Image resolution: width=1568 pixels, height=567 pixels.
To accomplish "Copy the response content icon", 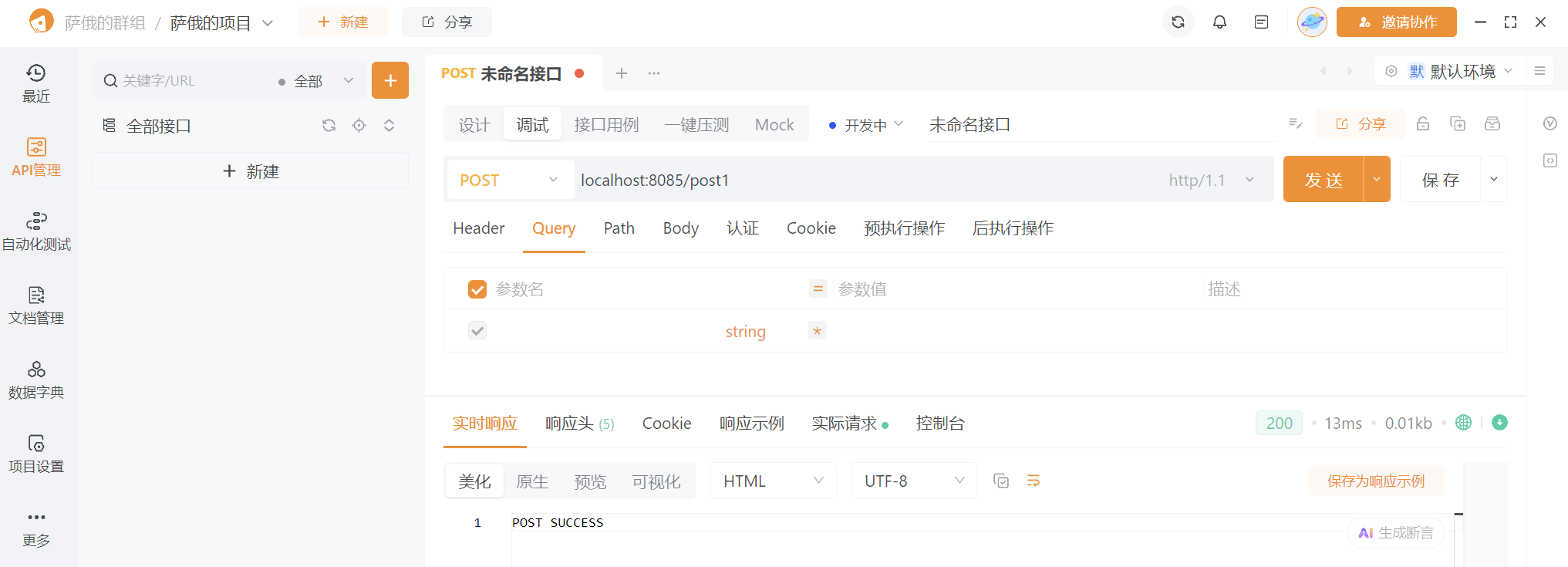I will tap(1001, 481).
